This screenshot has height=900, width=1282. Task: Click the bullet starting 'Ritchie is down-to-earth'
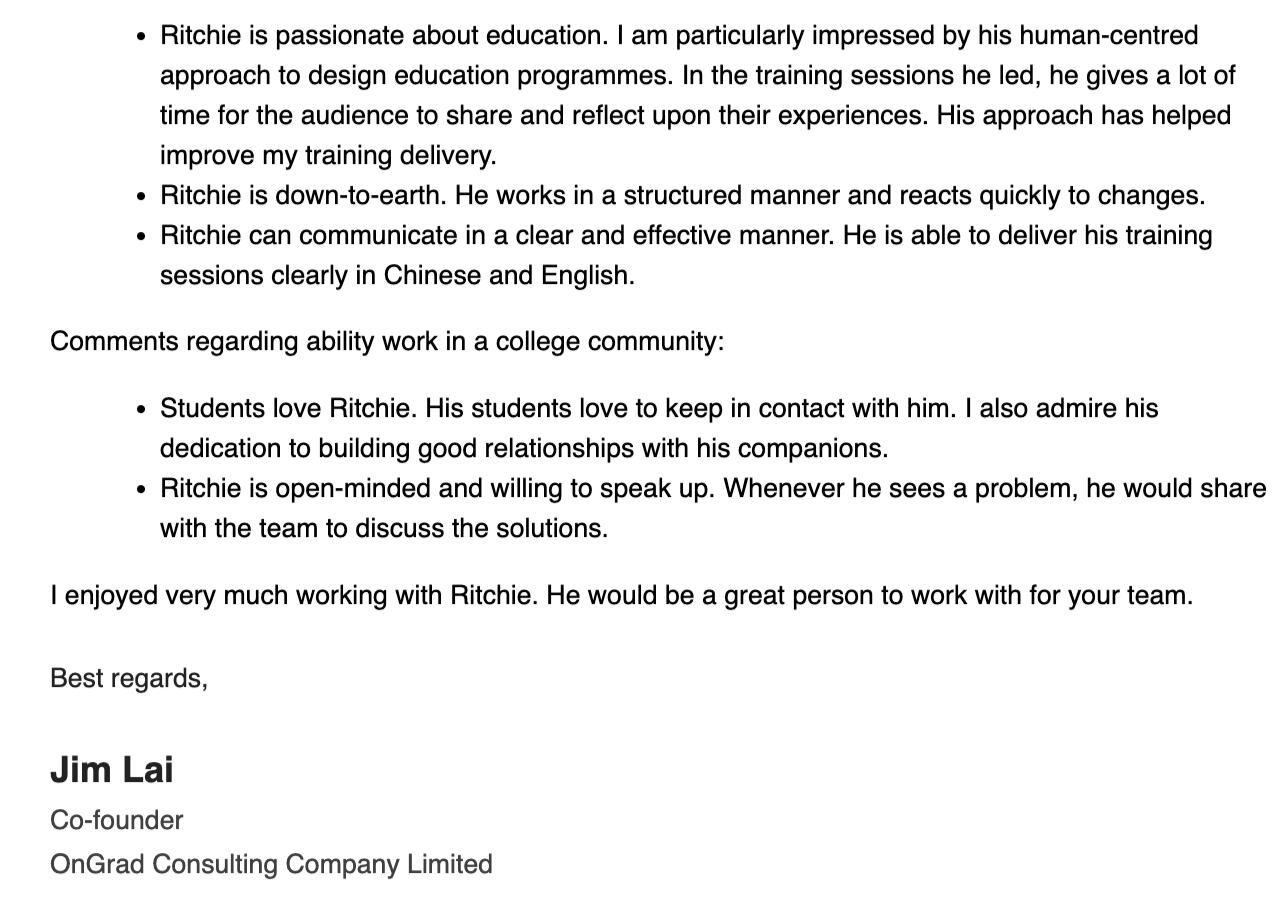[x=683, y=195]
